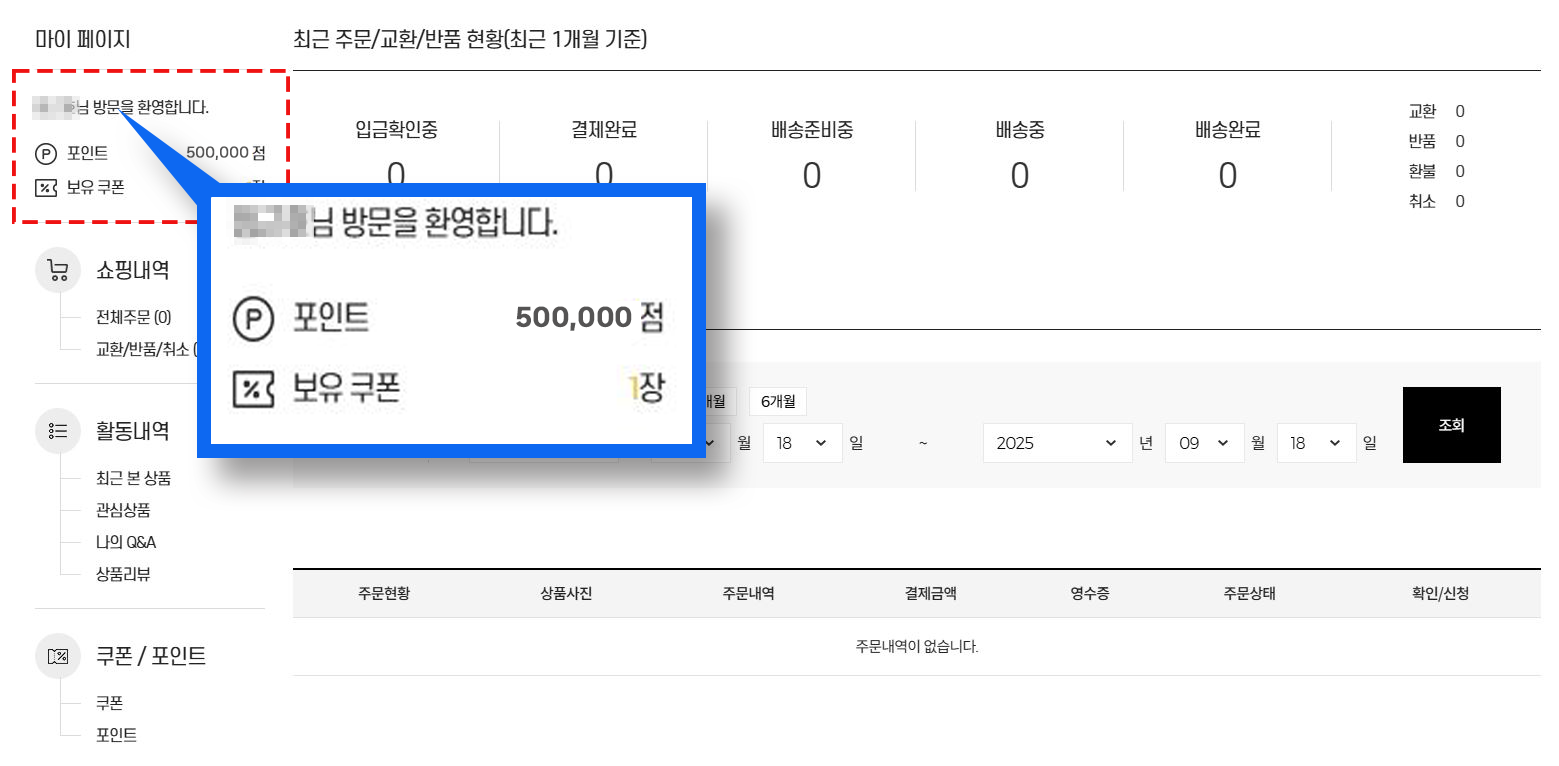Viewport: 1559px width, 766px height.
Task: Click the large P point icon in enlarged callout
Action: coord(253,319)
